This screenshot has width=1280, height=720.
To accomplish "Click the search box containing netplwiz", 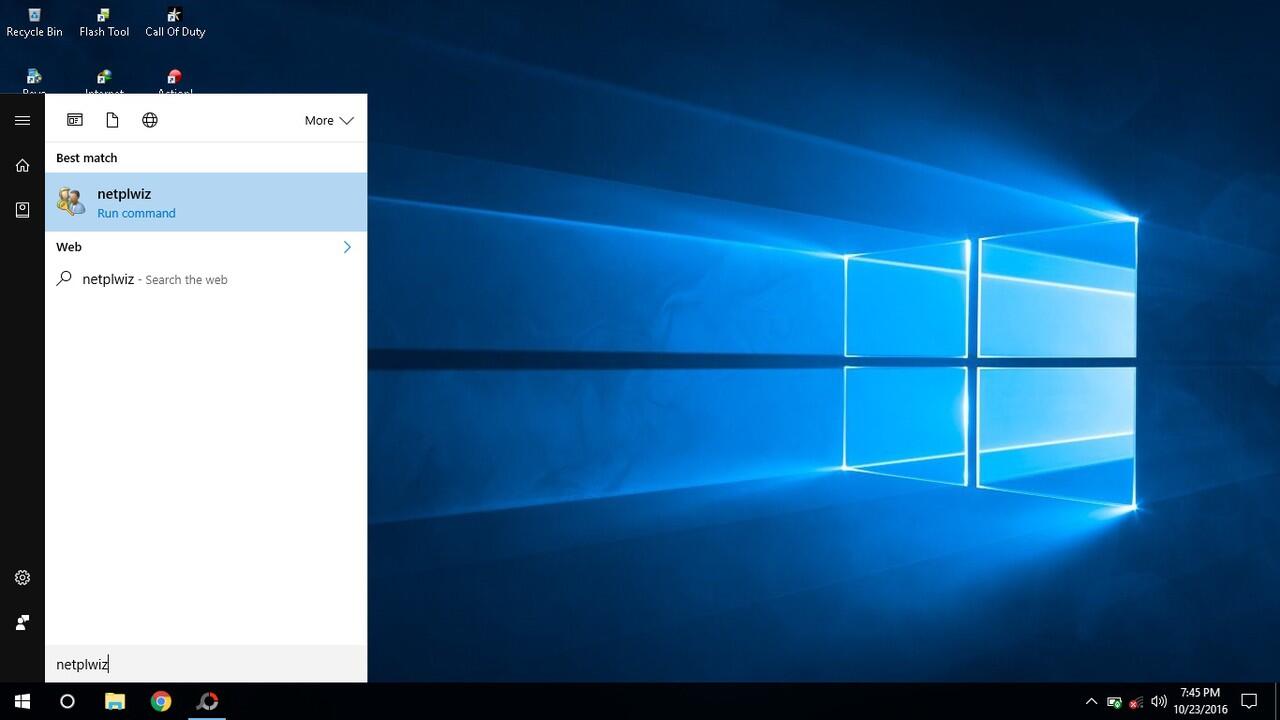I will coord(205,664).
